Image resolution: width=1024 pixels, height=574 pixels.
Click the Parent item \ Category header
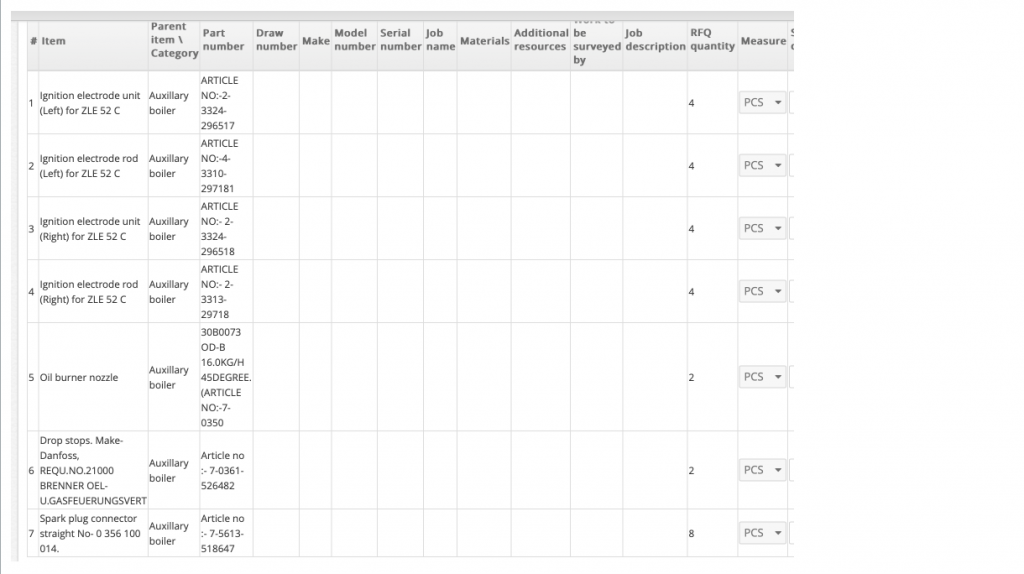coord(174,40)
